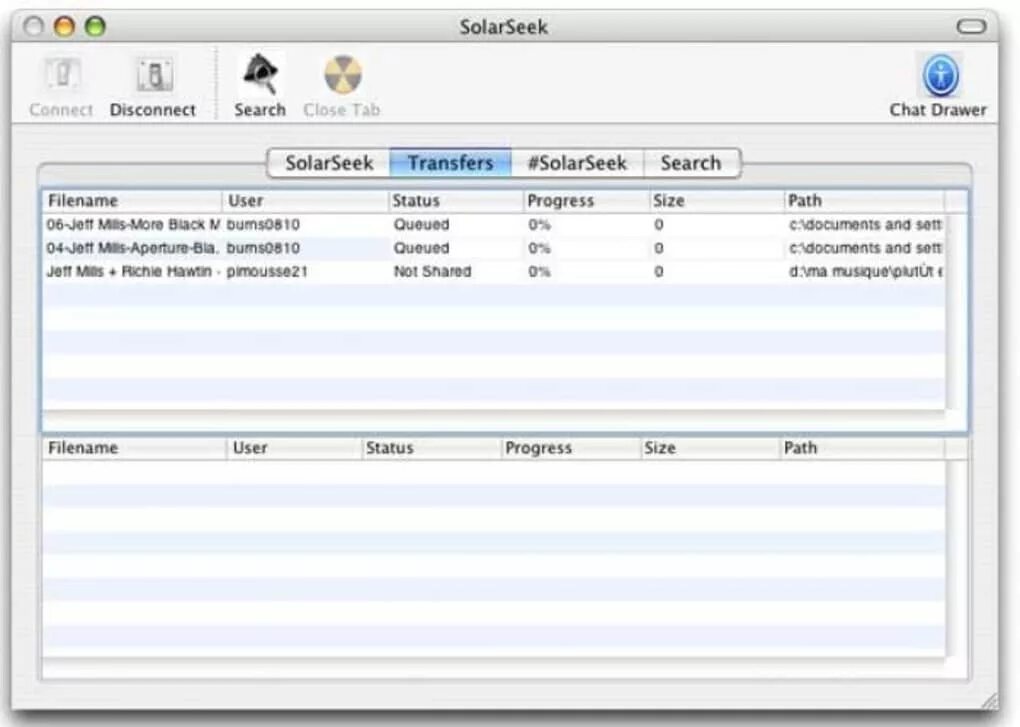Sort upper table by Status header
Screen dimensions: 1020x727
(455, 201)
